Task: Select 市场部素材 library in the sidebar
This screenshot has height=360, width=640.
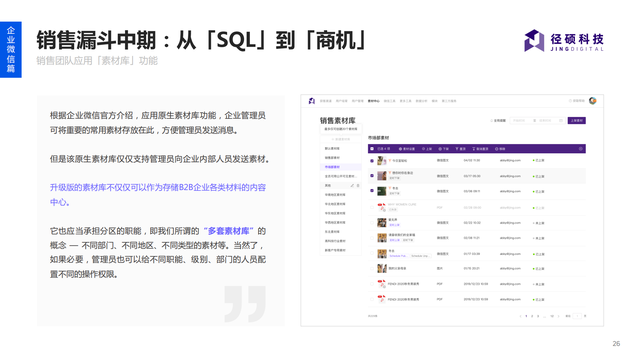Action: click(x=340, y=167)
